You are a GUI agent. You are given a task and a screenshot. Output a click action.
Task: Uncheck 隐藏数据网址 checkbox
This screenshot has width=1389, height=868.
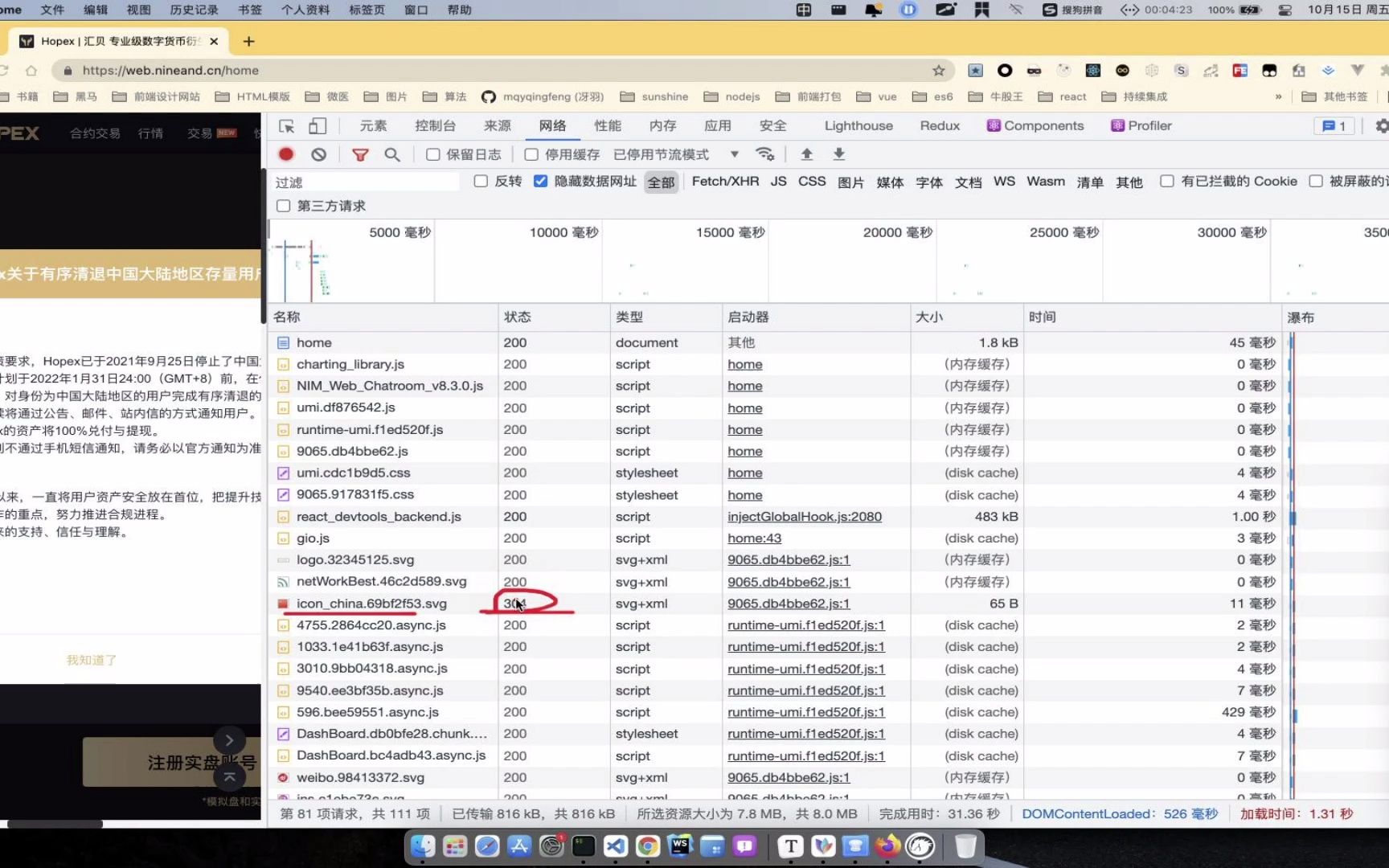[x=541, y=182]
